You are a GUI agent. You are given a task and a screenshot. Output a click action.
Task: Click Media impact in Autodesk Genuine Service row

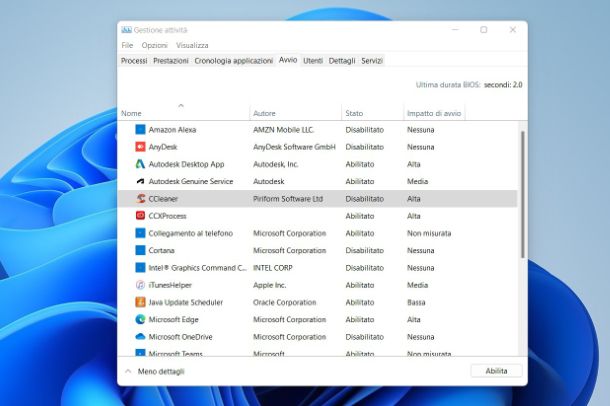click(x=417, y=181)
